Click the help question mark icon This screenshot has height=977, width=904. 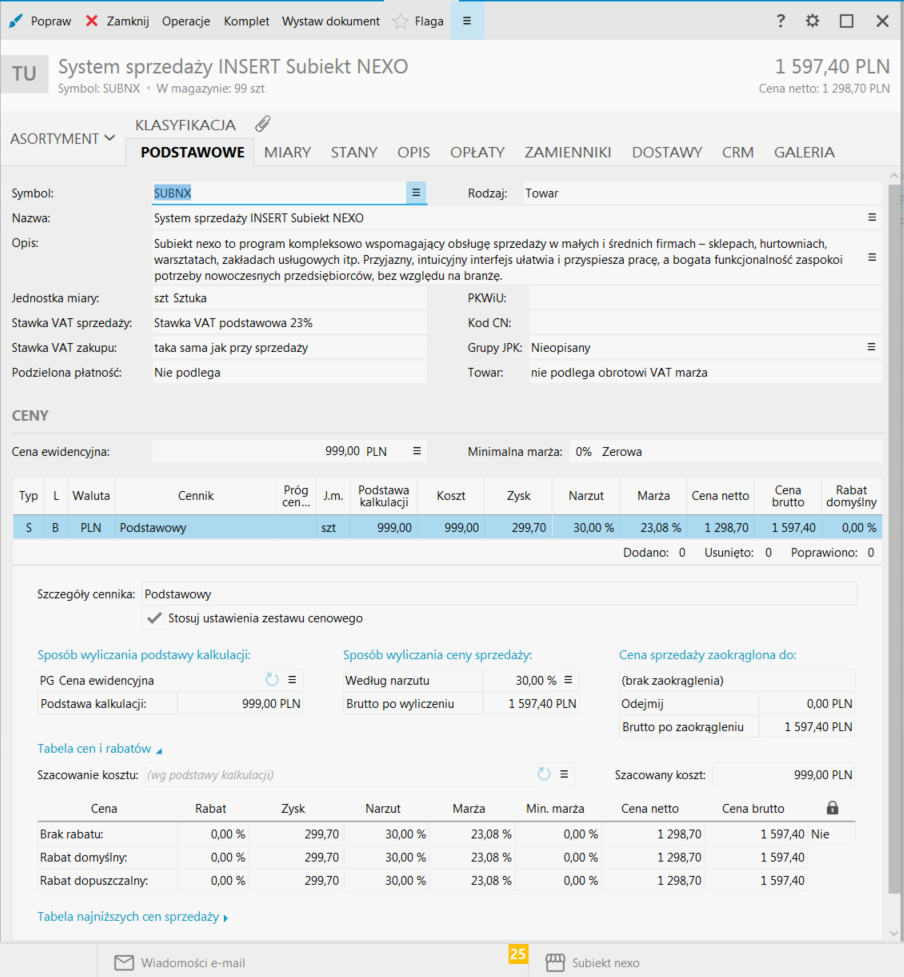coord(781,21)
